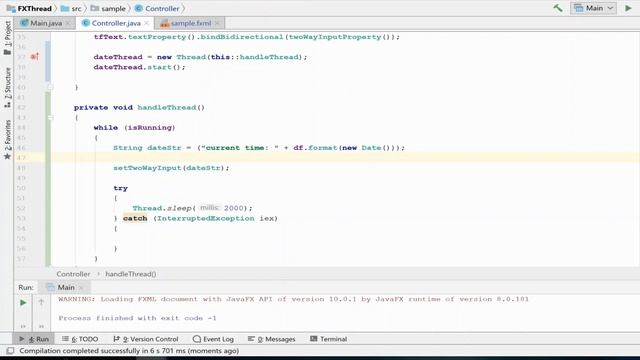Click handleThread() in the editor breadcrumb bar
Screen dimensions: 640x360
131,274
